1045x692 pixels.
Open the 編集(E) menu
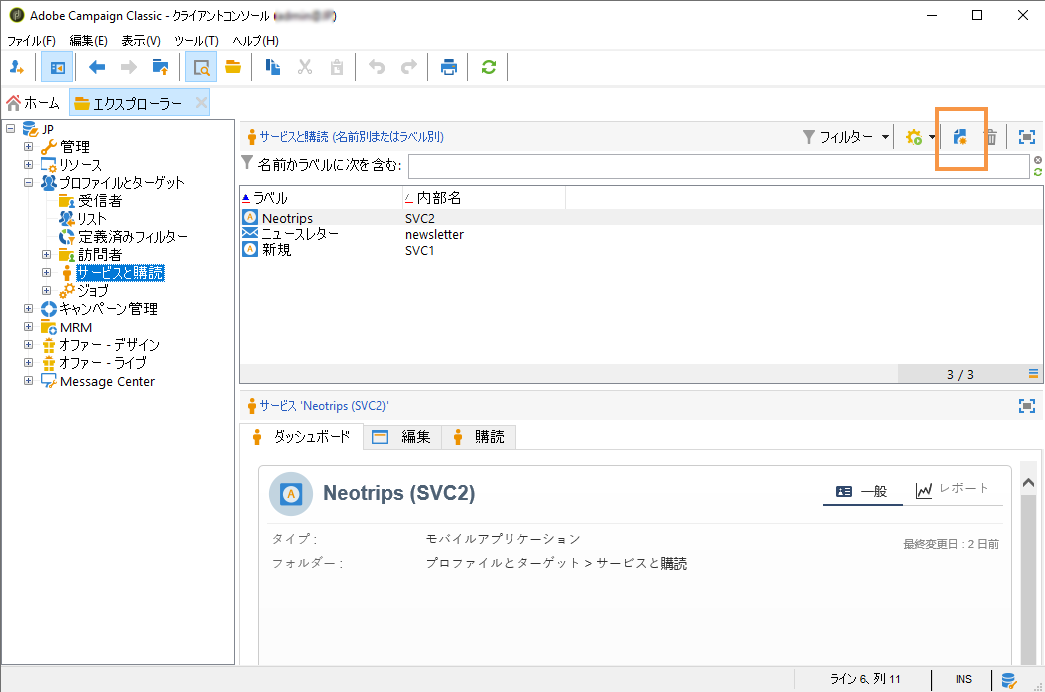coord(88,41)
